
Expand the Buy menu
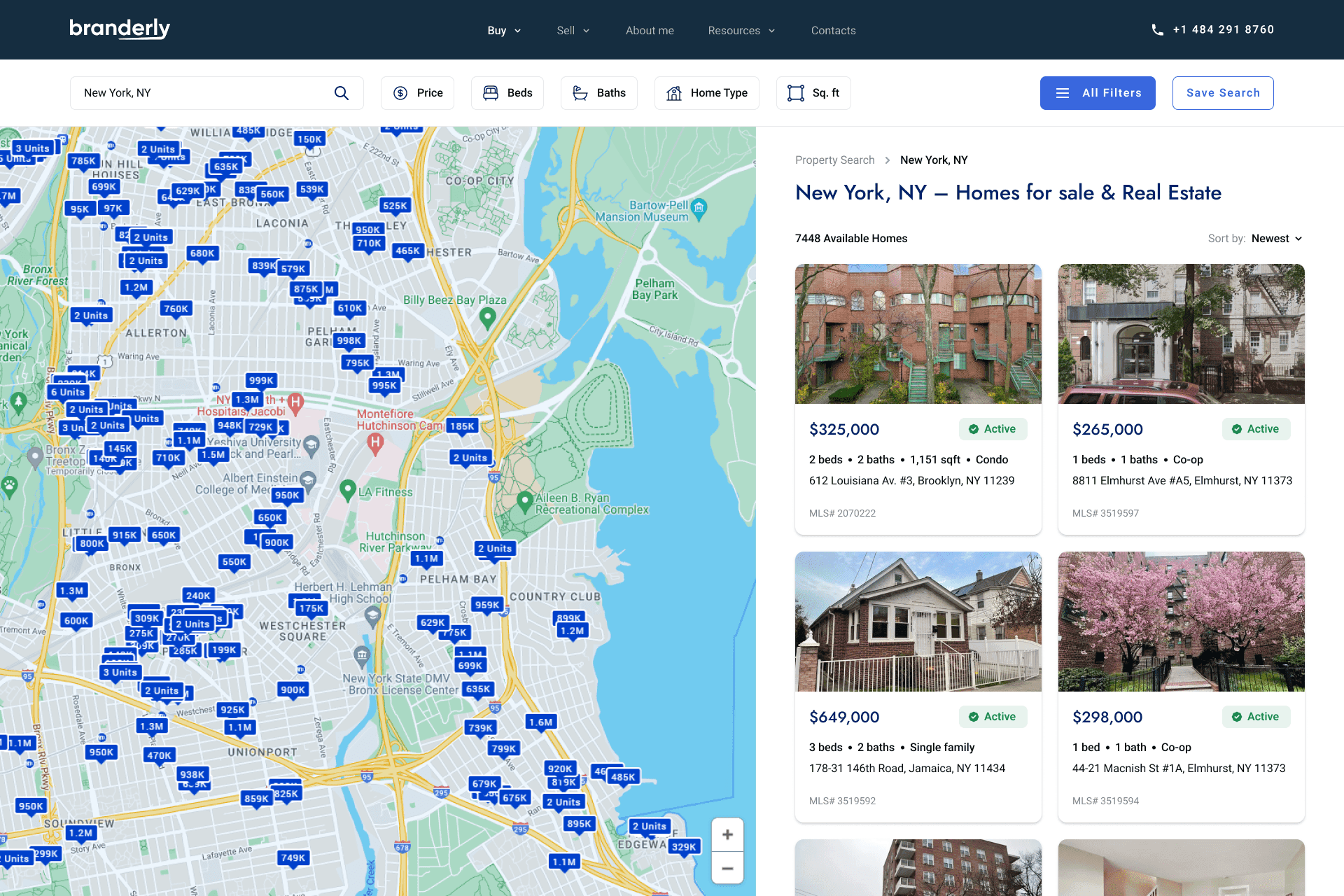click(504, 31)
